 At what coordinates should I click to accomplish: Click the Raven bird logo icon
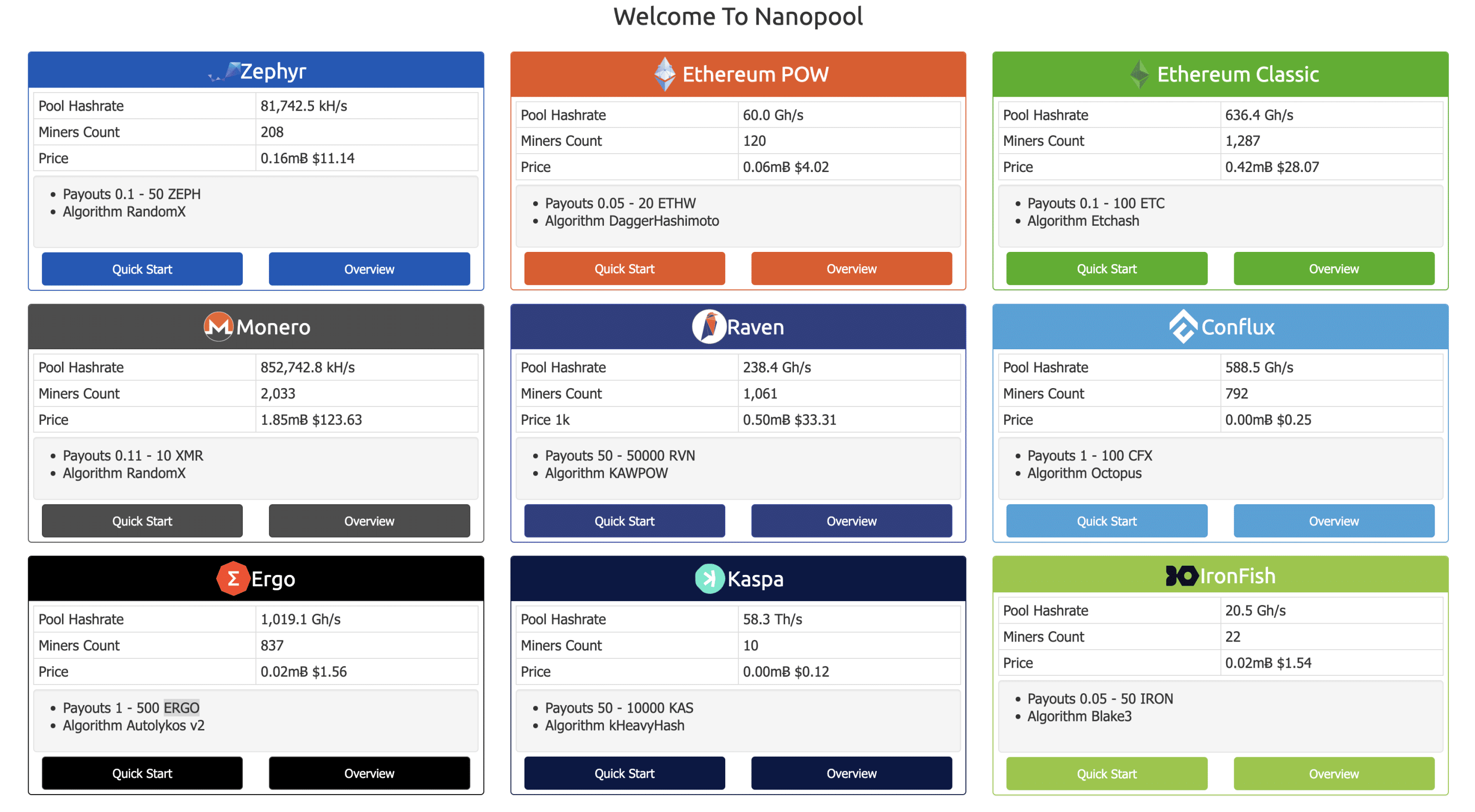coord(709,327)
